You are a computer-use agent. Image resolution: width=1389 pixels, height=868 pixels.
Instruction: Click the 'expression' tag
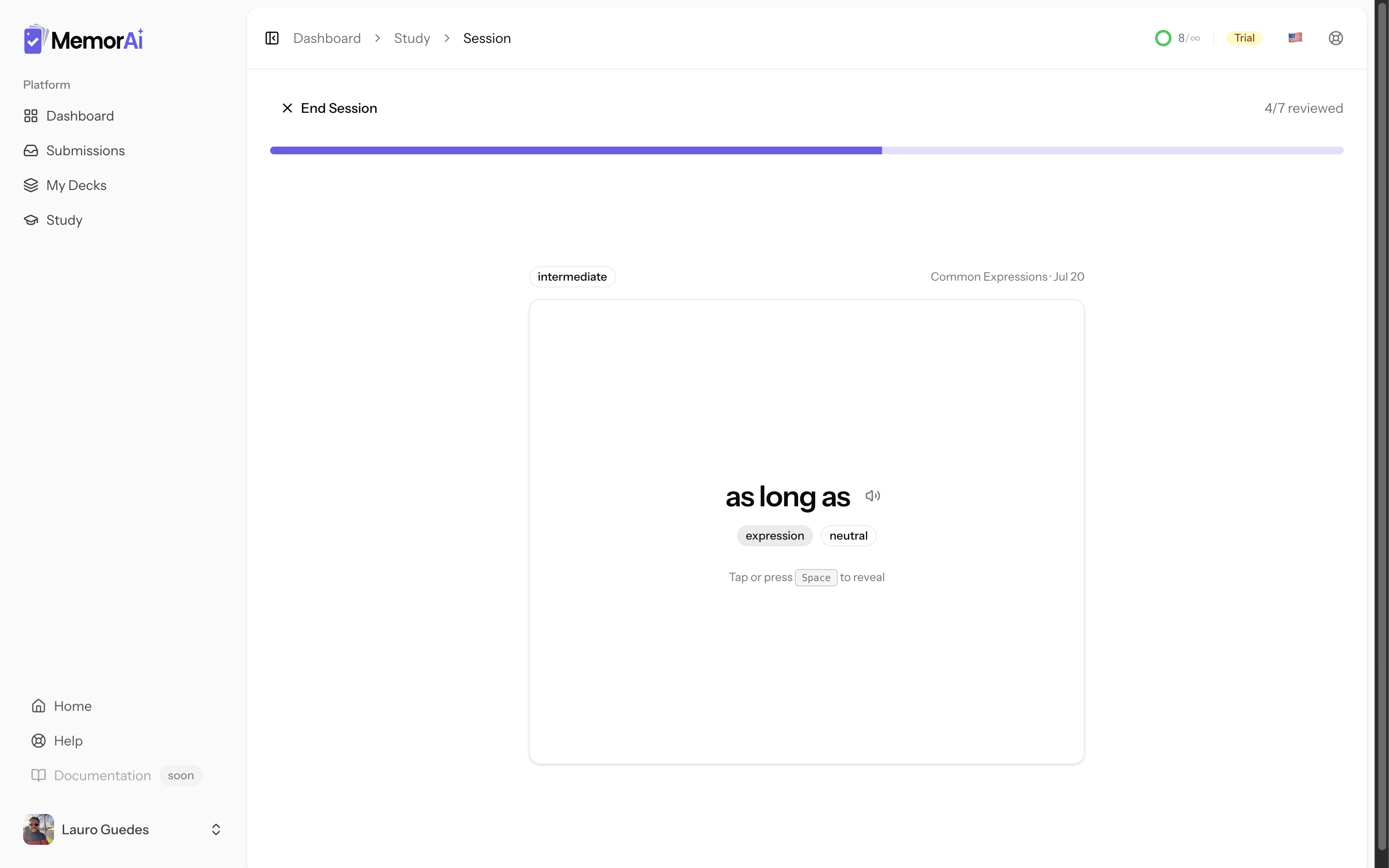point(775,536)
